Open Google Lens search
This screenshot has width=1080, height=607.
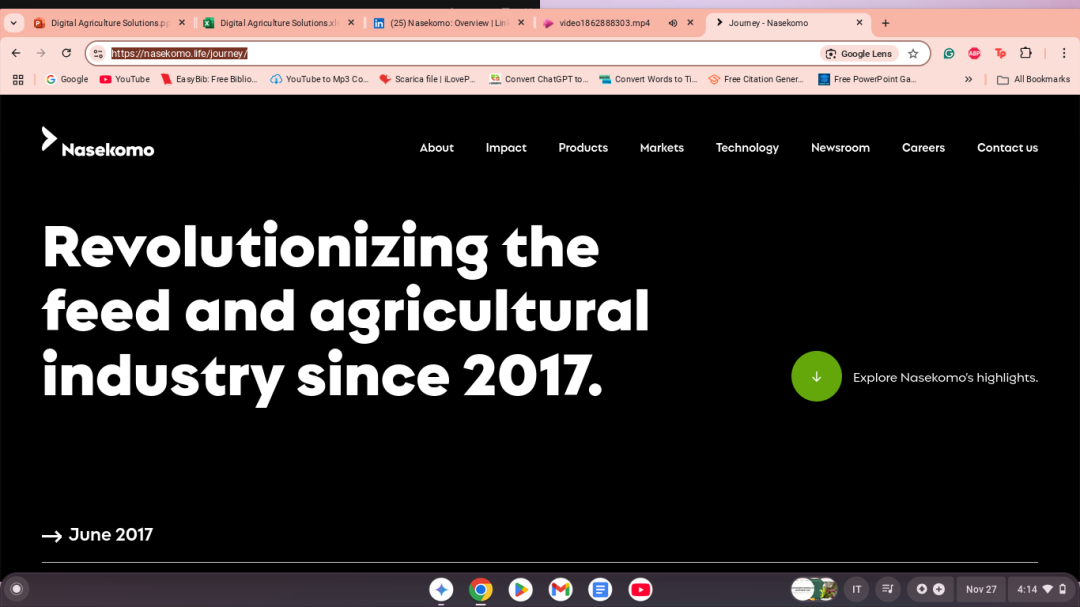coord(859,53)
